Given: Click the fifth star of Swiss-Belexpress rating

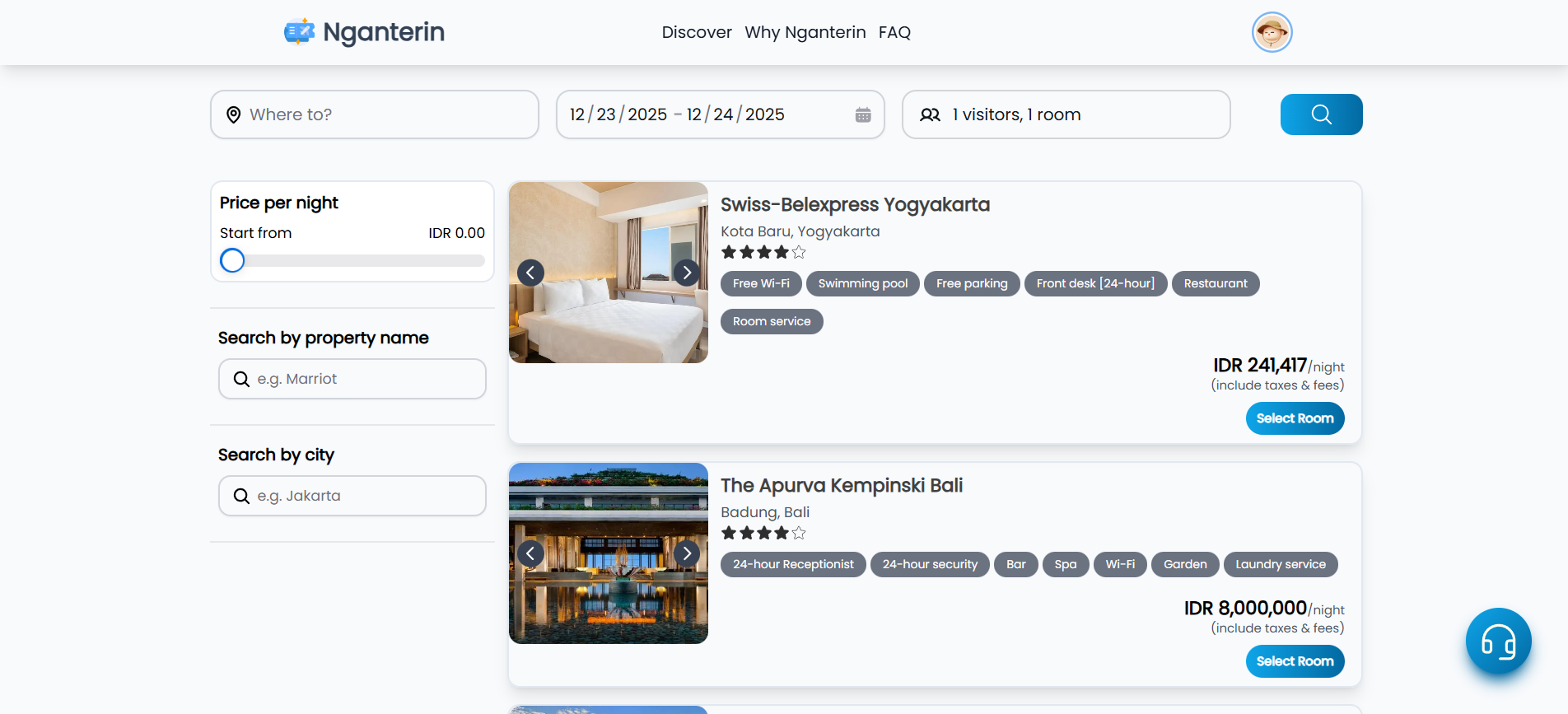Looking at the screenshot, I should pyautogui.click(x=799, y=253).
